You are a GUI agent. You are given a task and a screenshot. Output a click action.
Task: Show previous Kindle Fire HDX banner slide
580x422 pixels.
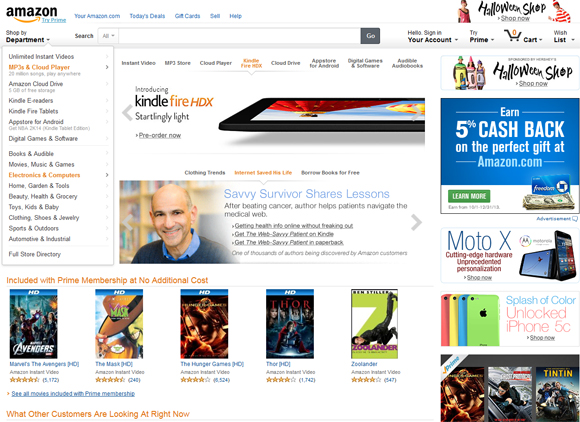[127, 113]
